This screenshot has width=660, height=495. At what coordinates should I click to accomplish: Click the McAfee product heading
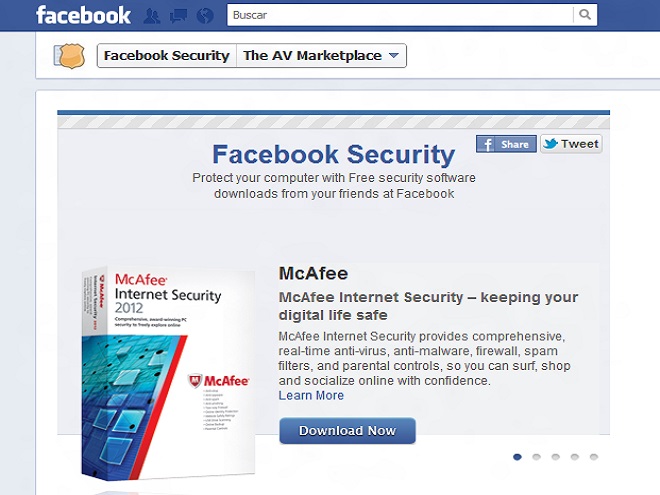pos(313,273)
